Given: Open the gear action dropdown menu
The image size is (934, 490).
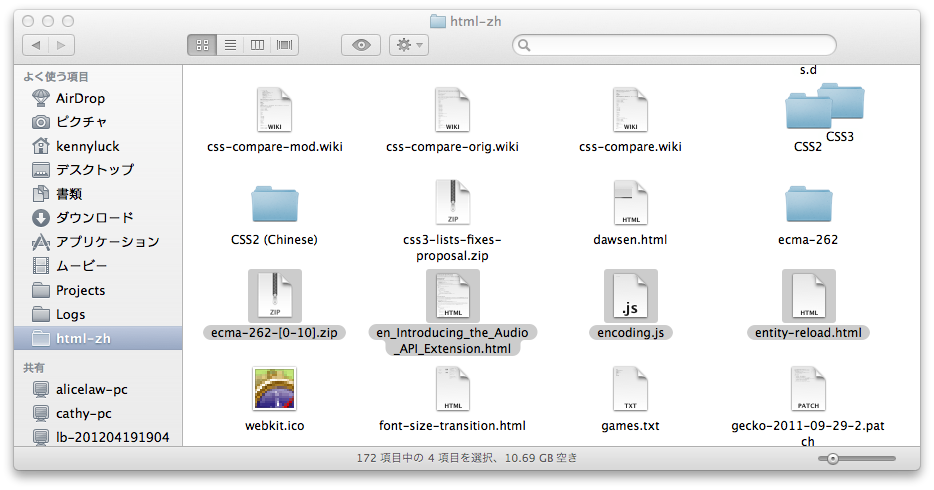Looking at the screenshot, I should click(x=408, y=45).
